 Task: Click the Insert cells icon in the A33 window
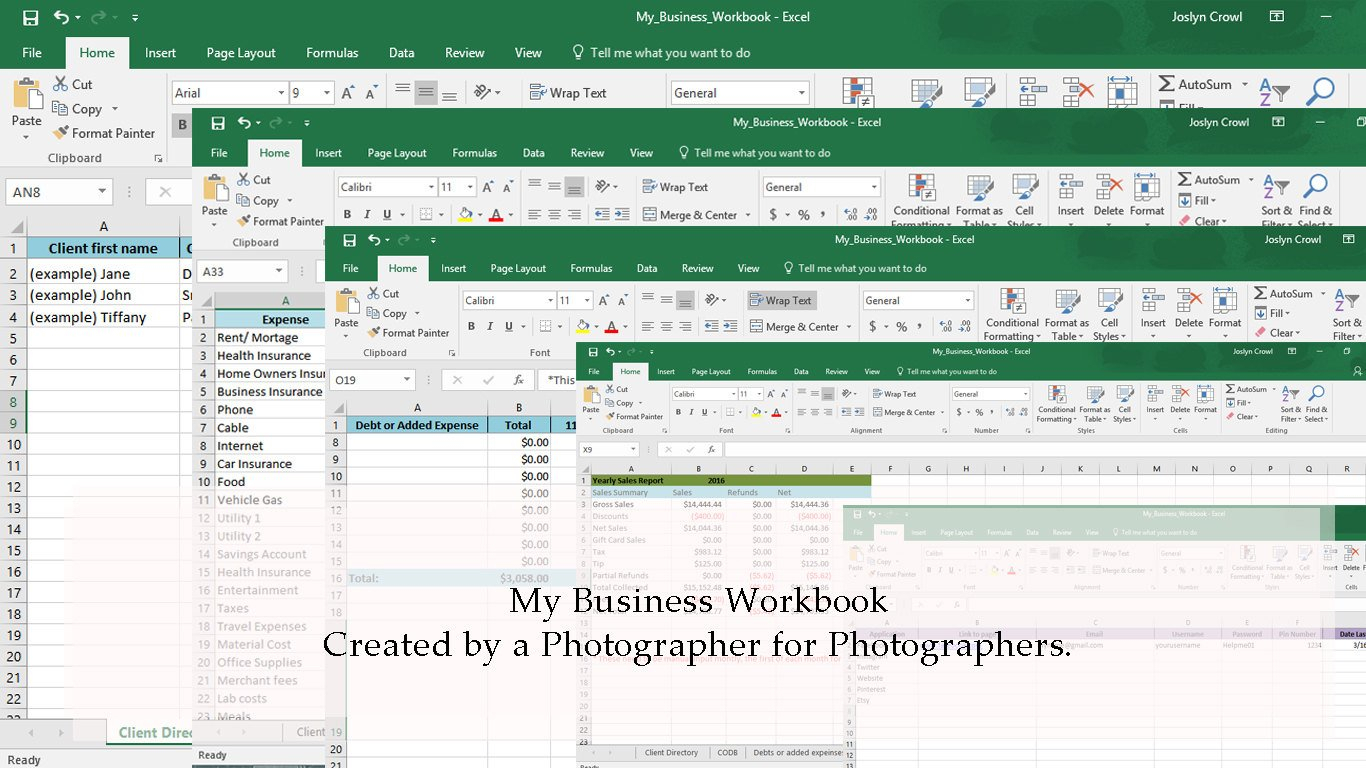pos(1071,187)
